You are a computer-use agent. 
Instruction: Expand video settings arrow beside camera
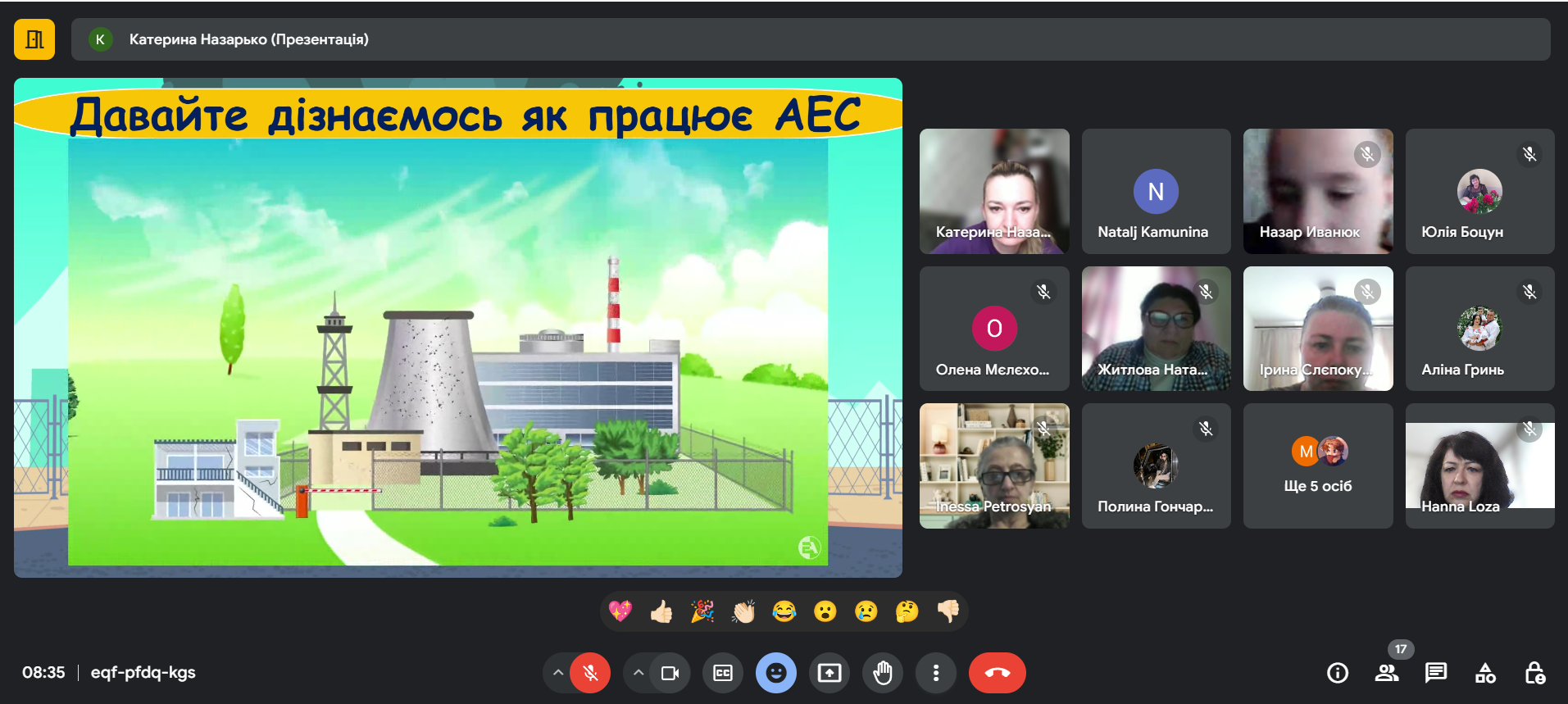tap(638, 673)
